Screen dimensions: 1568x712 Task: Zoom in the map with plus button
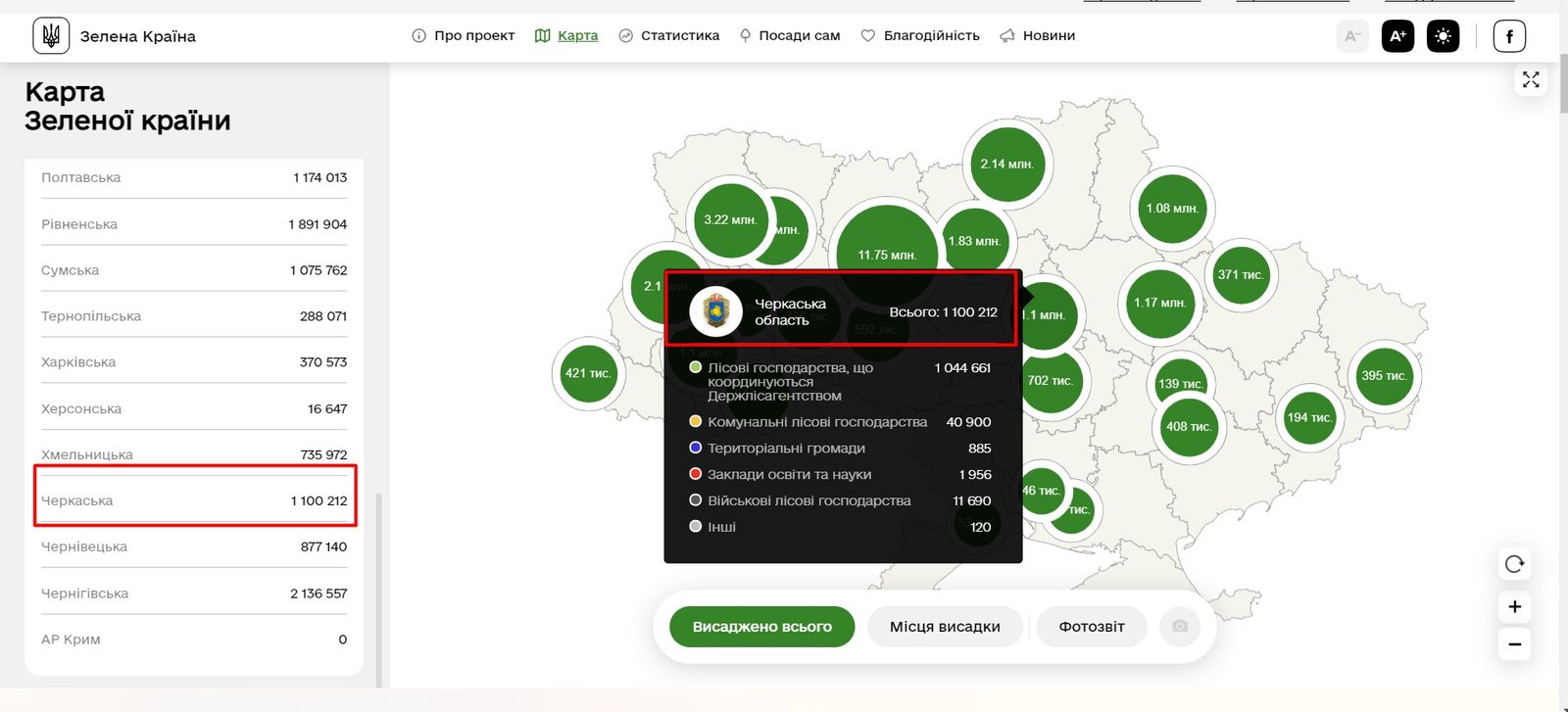click(1514, 606)
